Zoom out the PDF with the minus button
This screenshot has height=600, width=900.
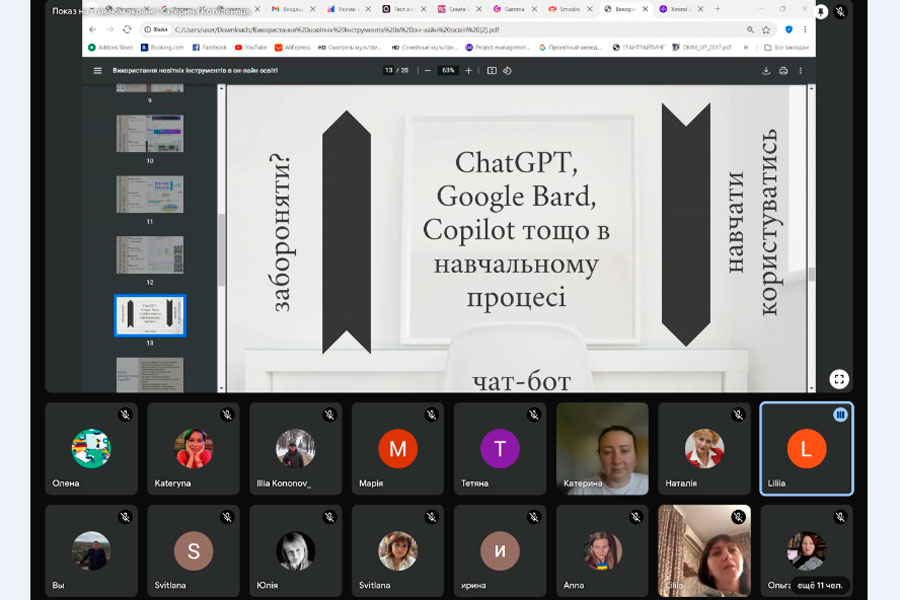427,71
